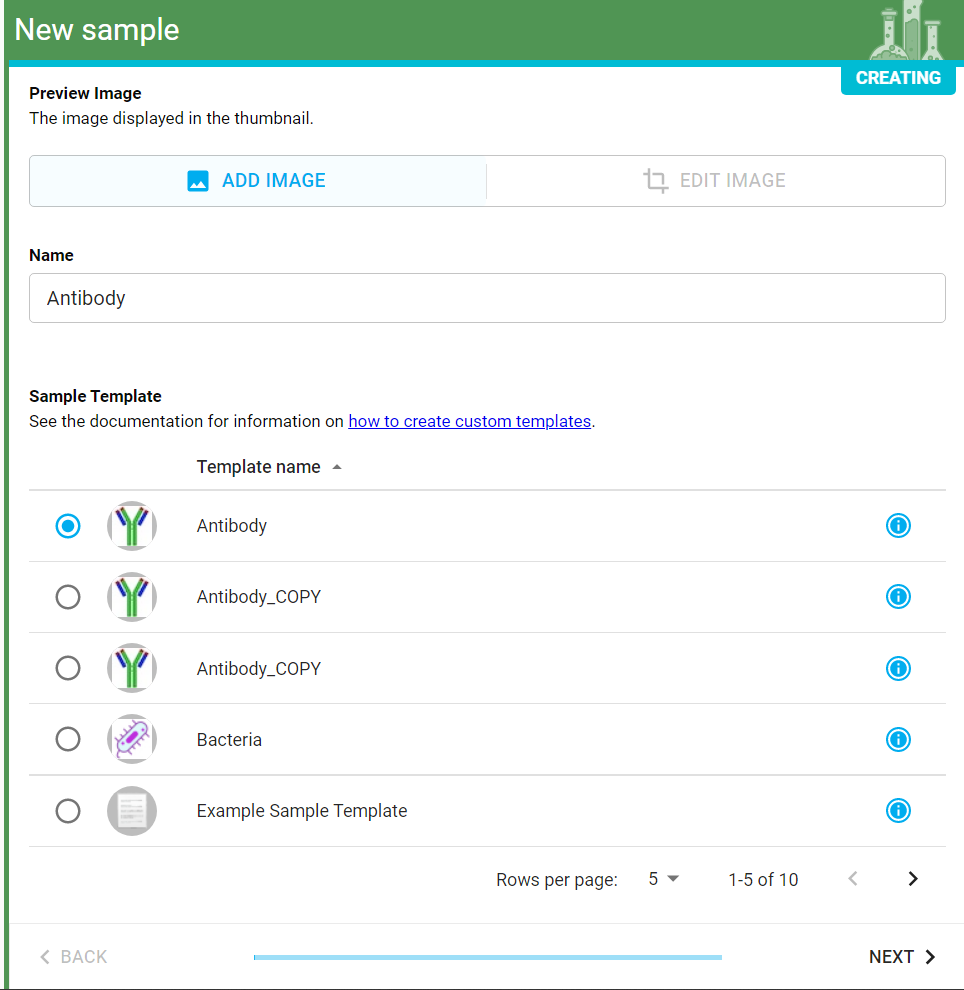Image resolution: width=964 pixels, height=990 pixels.
Task: Click the Example Sample Template document icon
Action: click(x=132, y=811)
